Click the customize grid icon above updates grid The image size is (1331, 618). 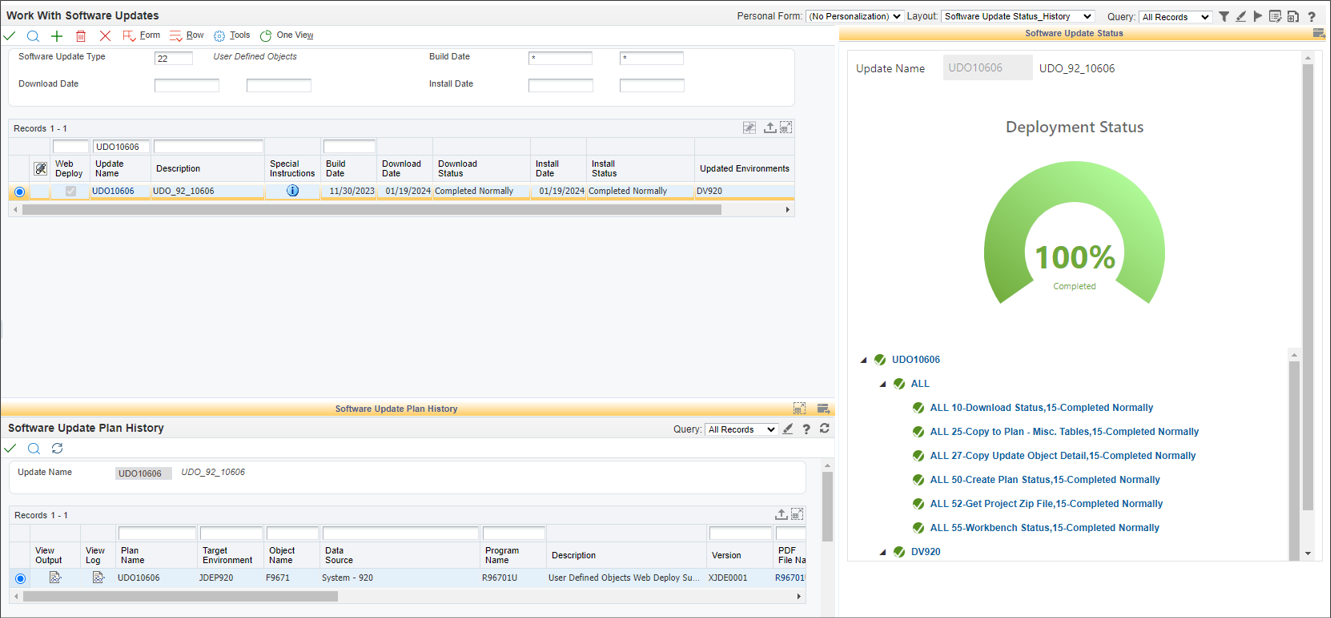[x=749, y=128]
